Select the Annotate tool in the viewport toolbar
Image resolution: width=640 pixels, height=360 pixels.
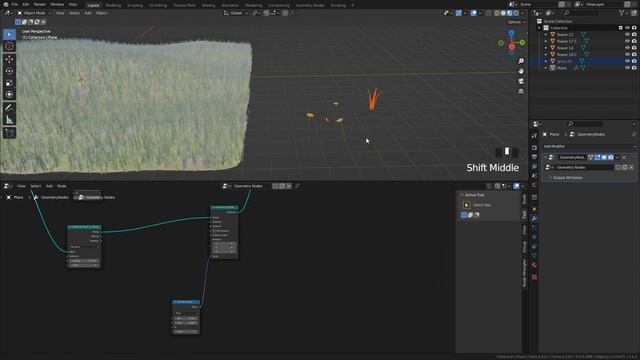(x=9, y=108)
